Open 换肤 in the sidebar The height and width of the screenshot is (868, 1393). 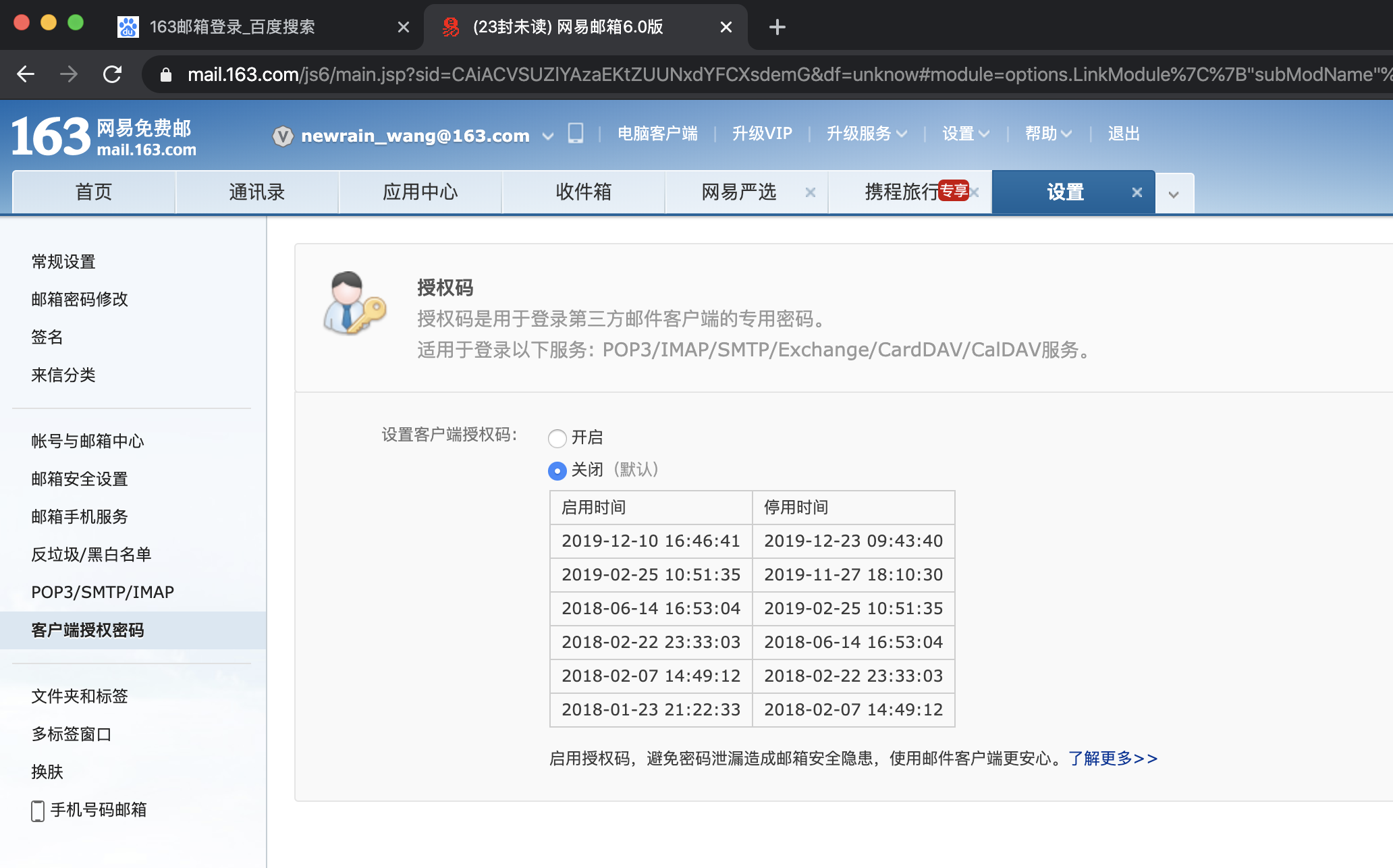[x=47, y=772]
